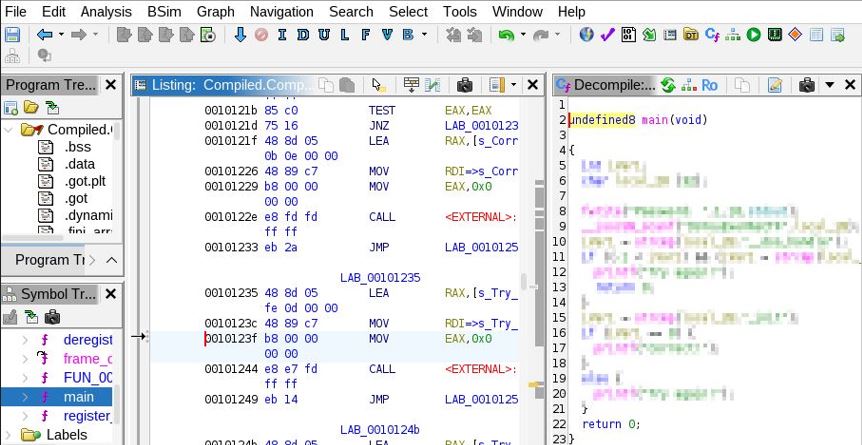Select the frame_dummy function in Symbol Tree

tap(88, 359)
